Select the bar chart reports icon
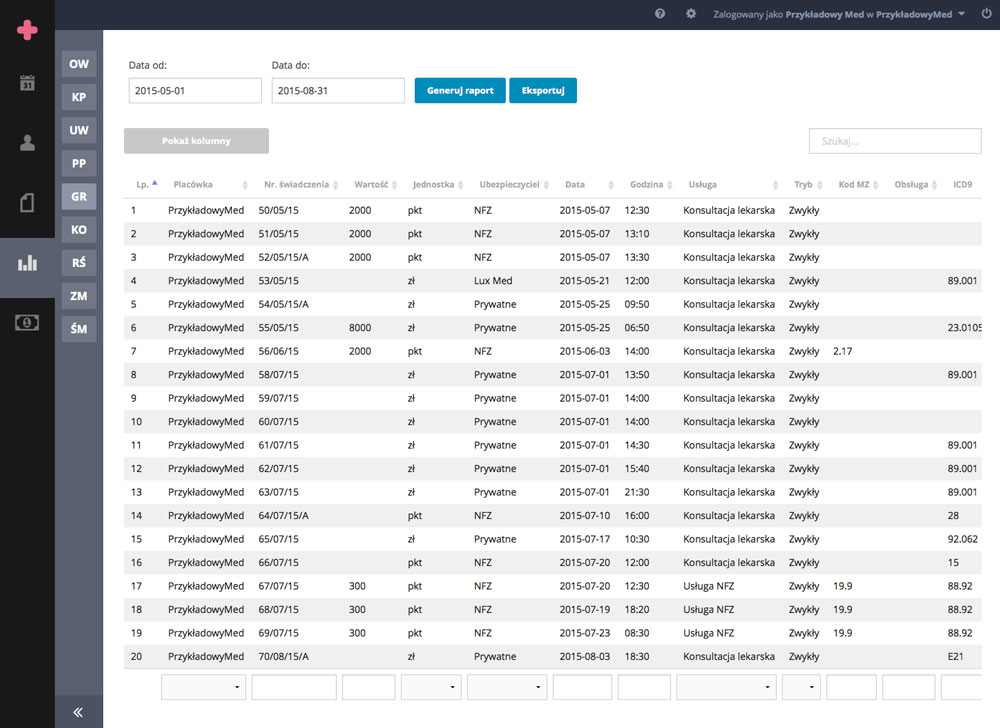 click(27, 263)
